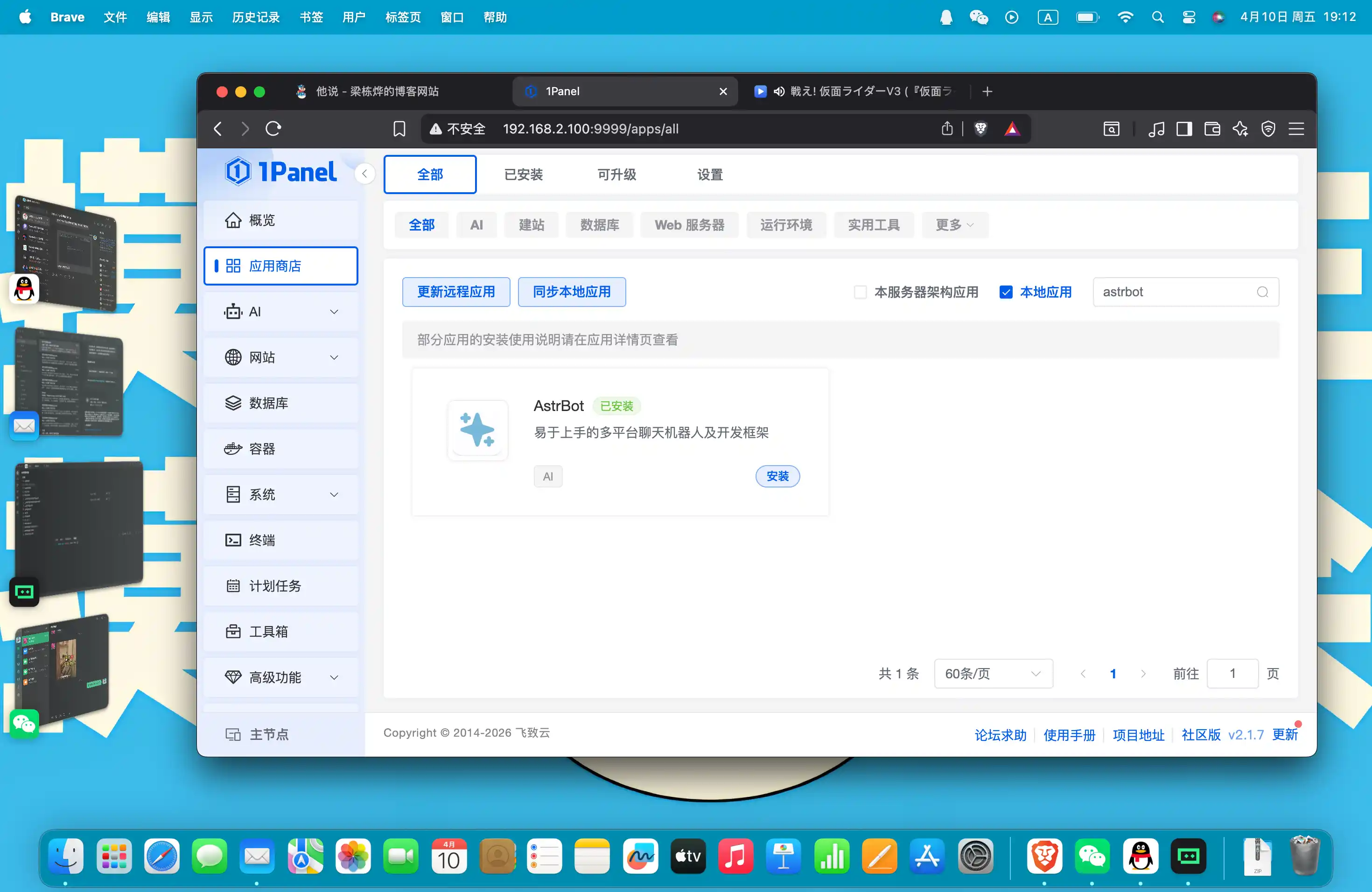1372x892 pixels.
Task: Enable 本服务器架构应用 checkbox
Action: tap(860, 292)
